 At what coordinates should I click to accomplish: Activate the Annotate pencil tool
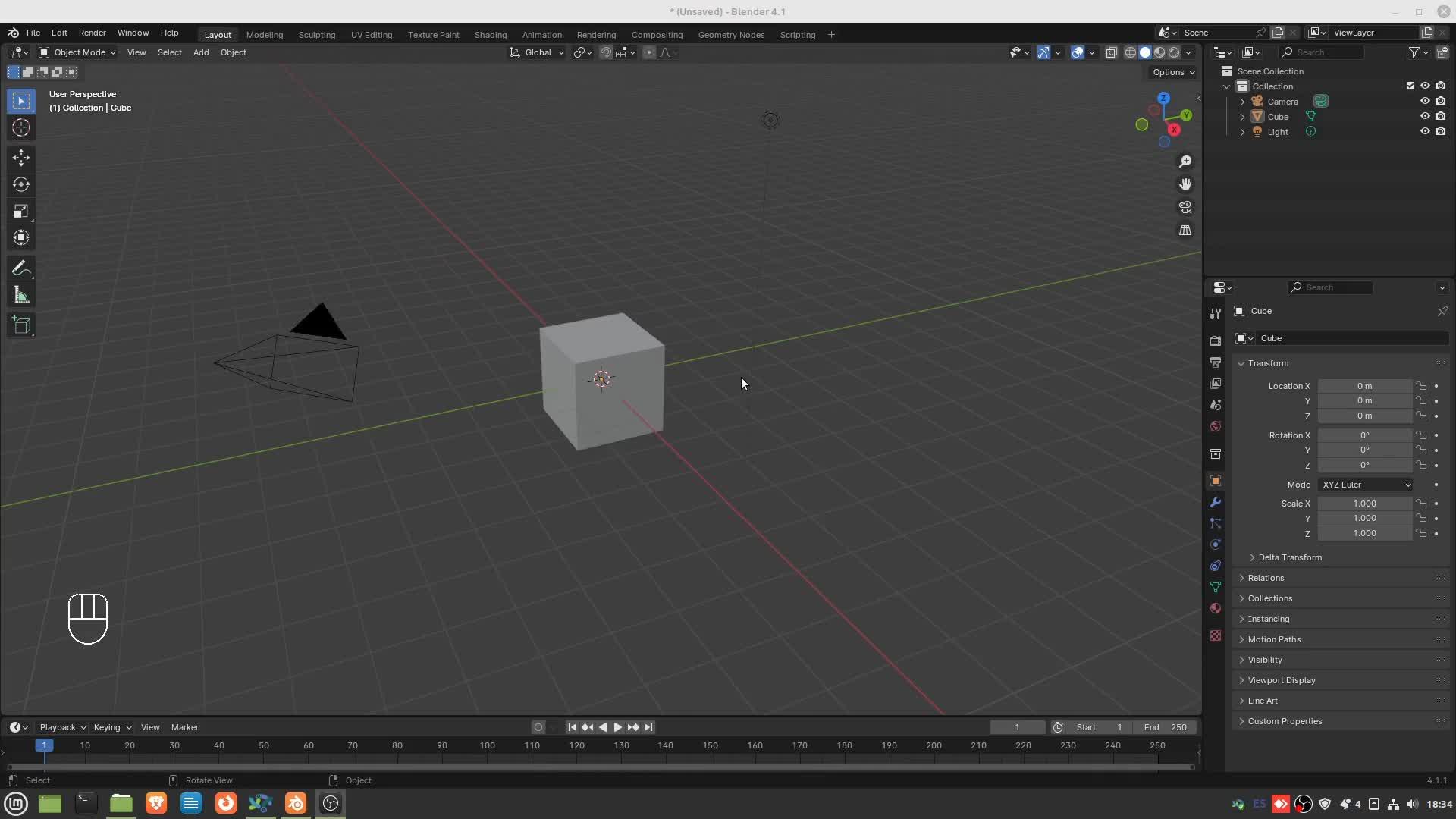click(21, 268)
